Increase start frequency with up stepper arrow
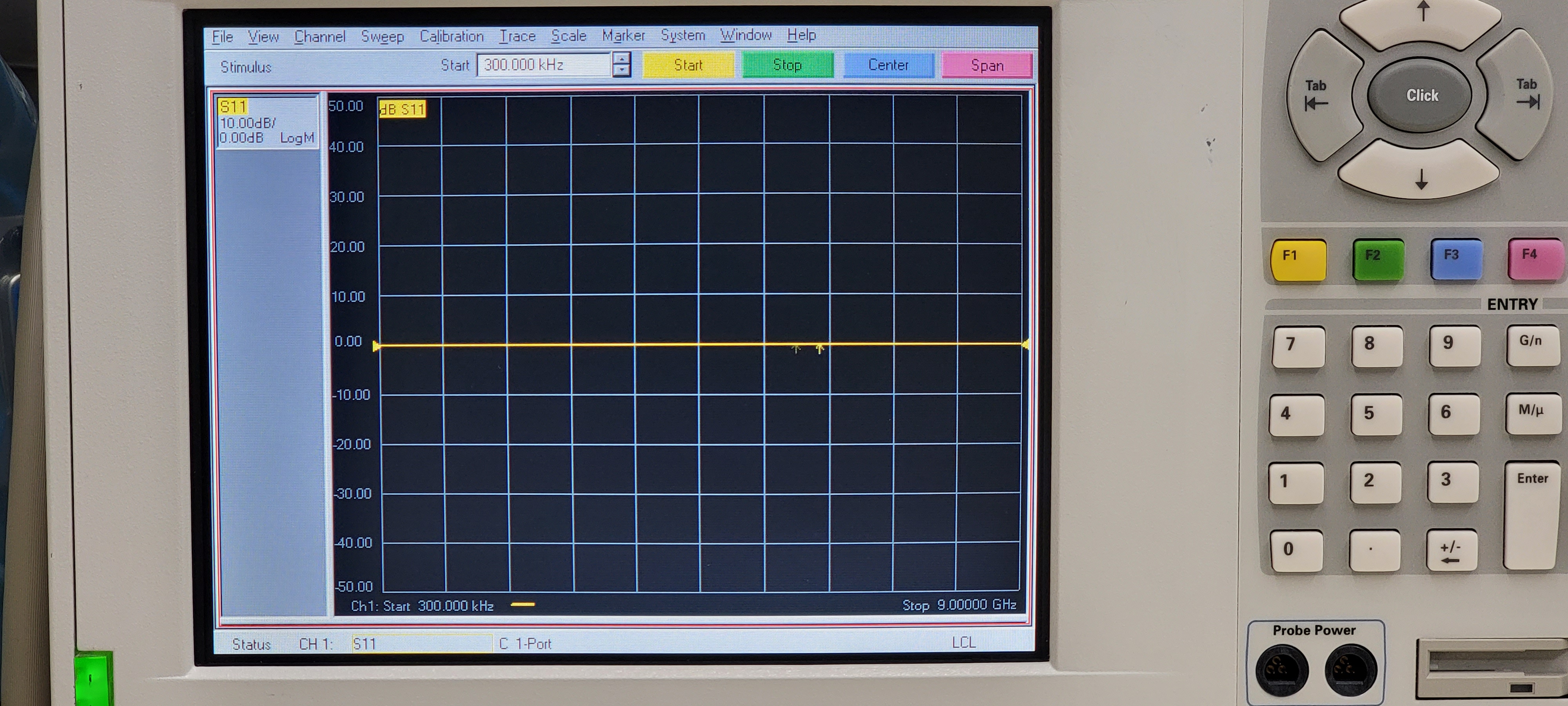 (621, 58)
